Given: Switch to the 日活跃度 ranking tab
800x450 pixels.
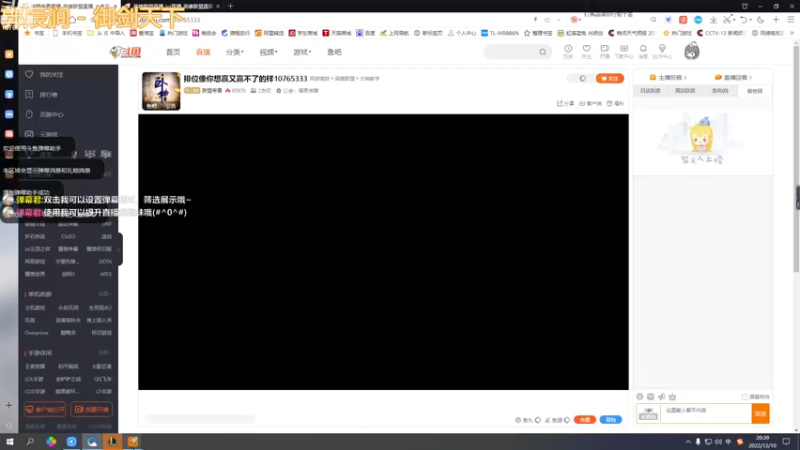Looking at the screenshot, I should pyautogui.click(x=651, y=91).
